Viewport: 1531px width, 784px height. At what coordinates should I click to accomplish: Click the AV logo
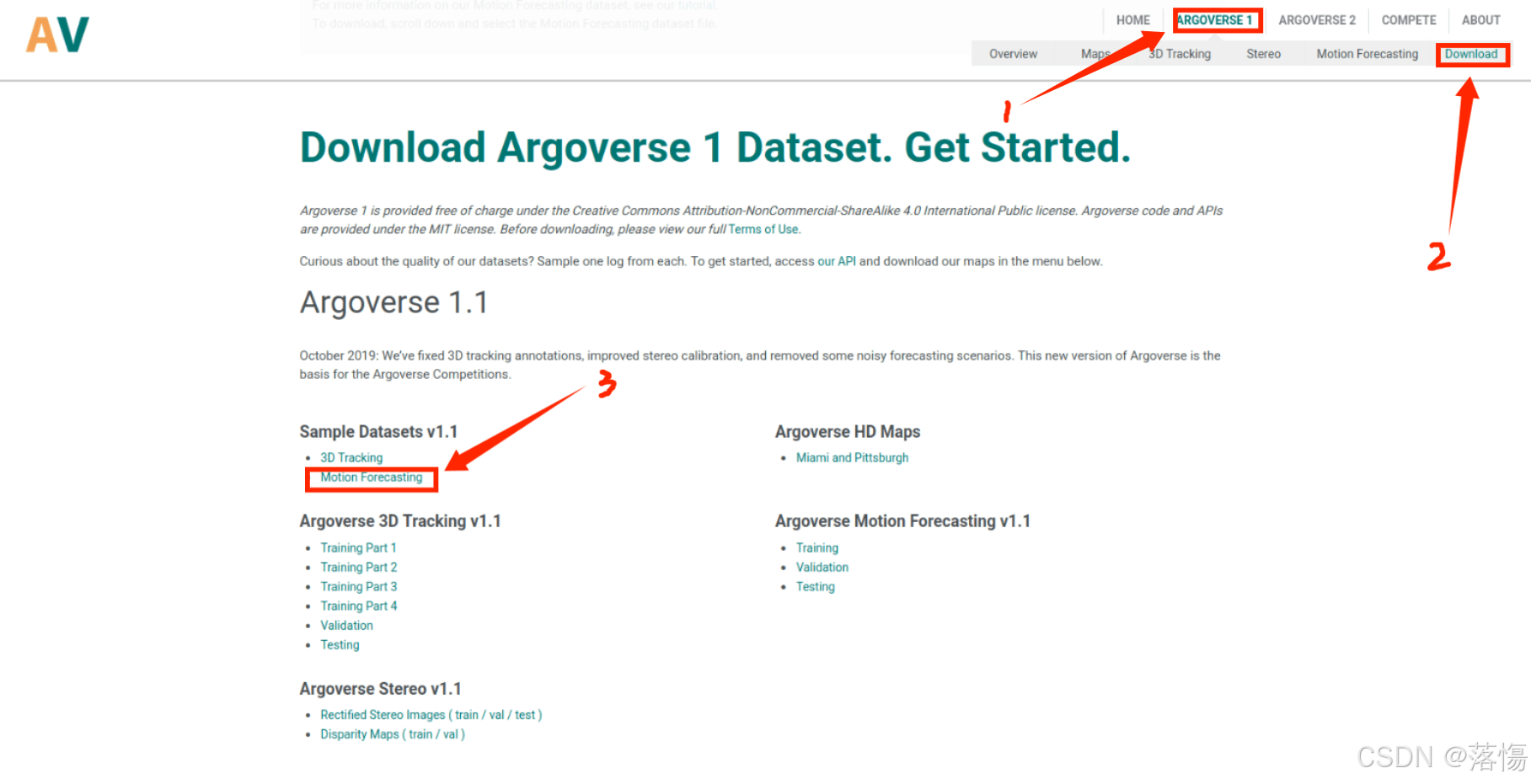point(57,35)
